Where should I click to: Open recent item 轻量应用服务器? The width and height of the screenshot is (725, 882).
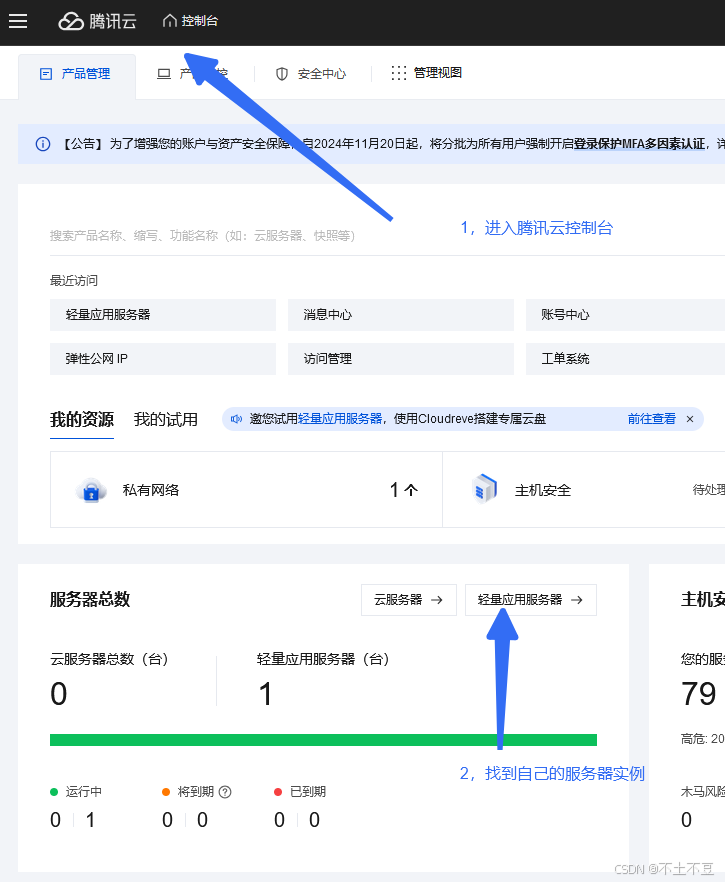point(163,314)
